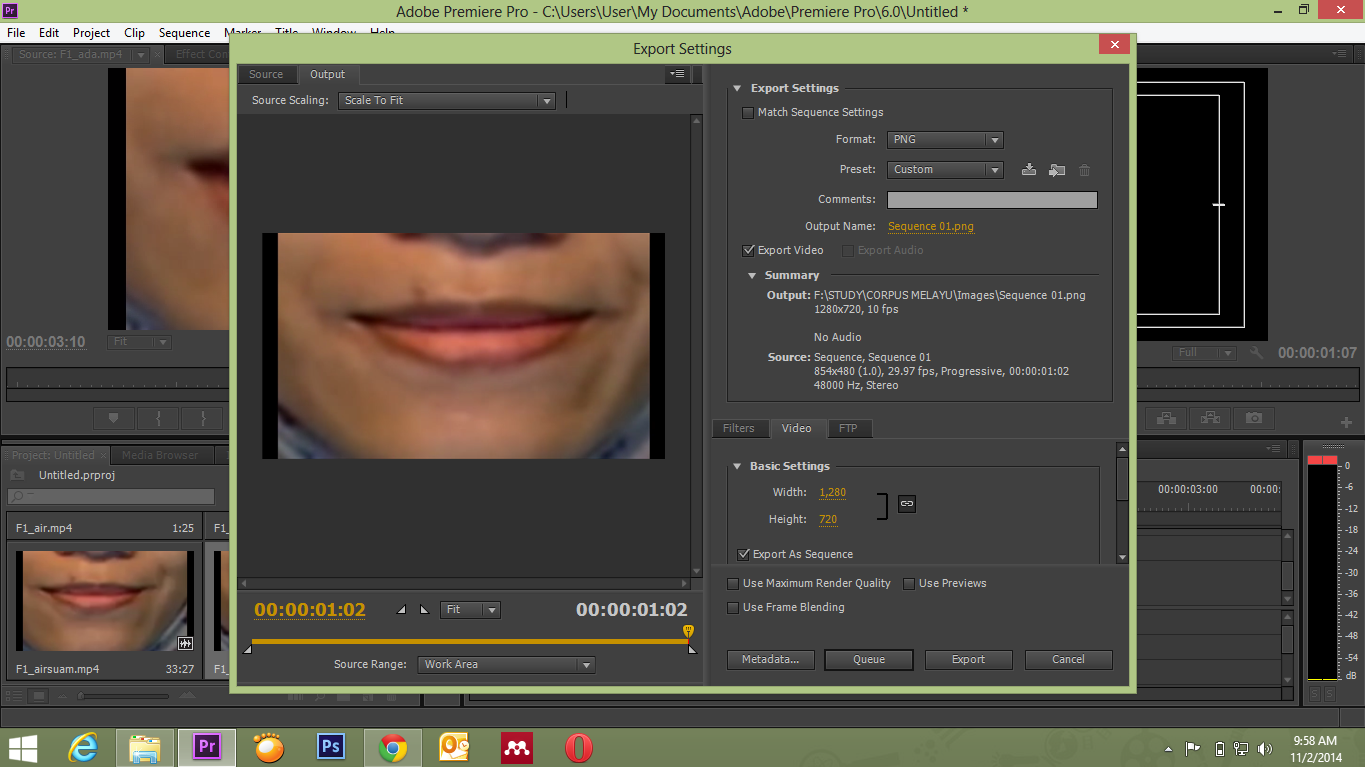Screen dimensions: 1365x767
Task: Click the Height value 720
Action: click(x=828, y=520)
